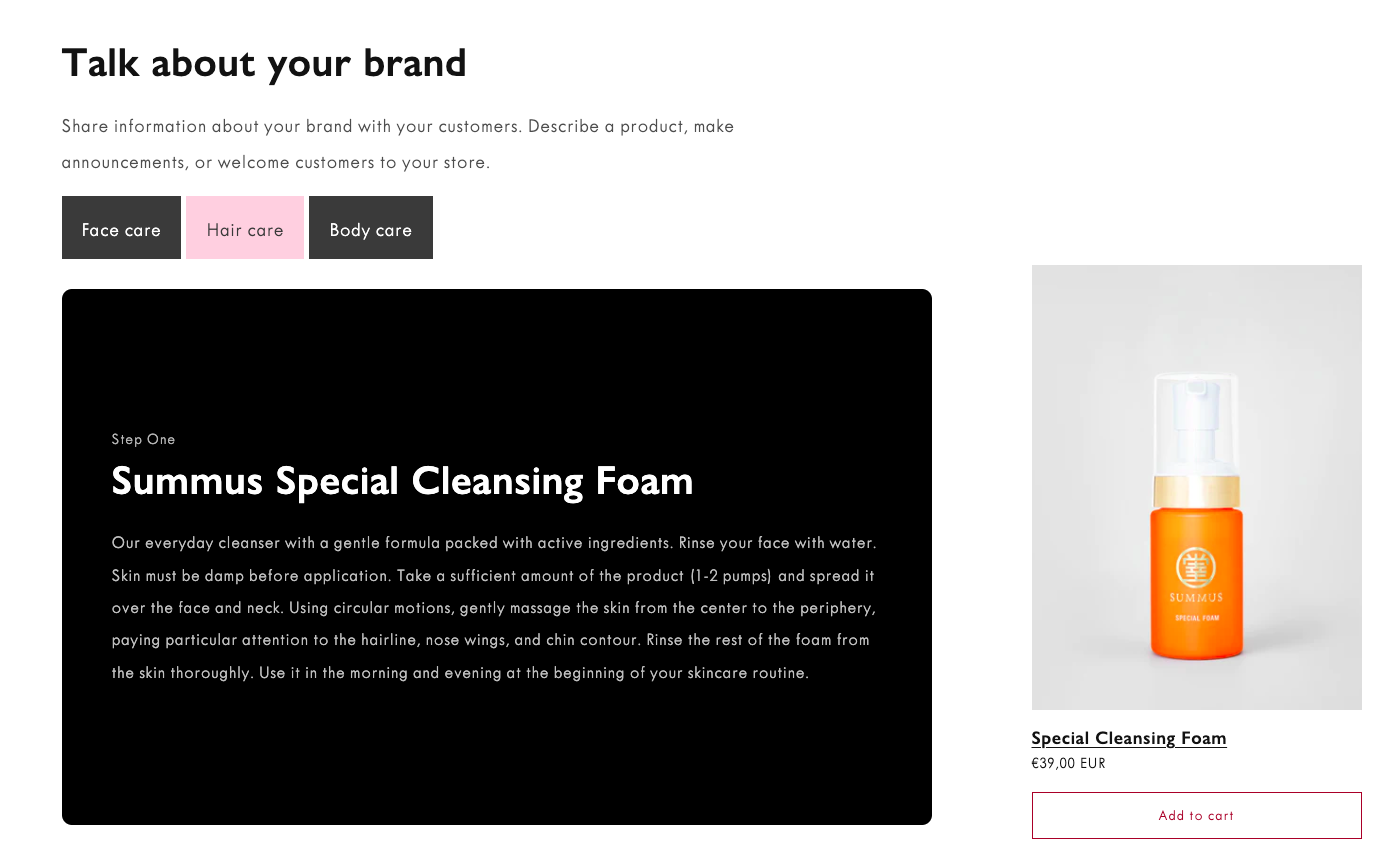Click the "Step One" label

143,439
